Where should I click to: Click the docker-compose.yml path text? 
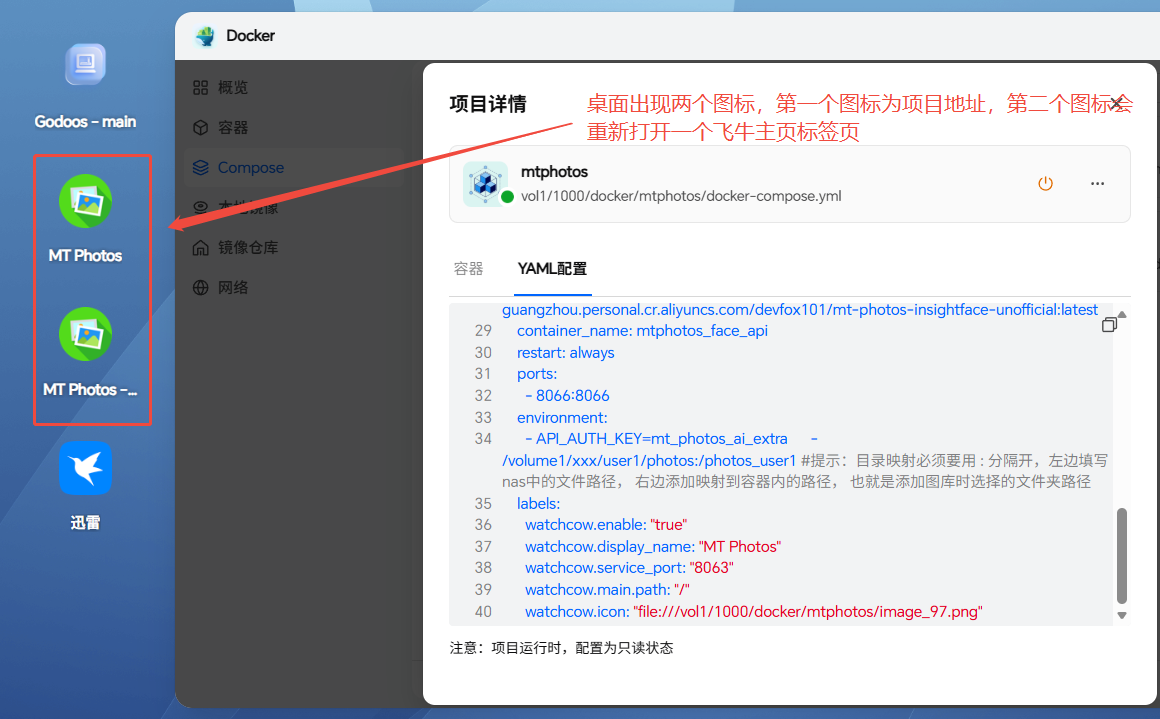(681, 196)
